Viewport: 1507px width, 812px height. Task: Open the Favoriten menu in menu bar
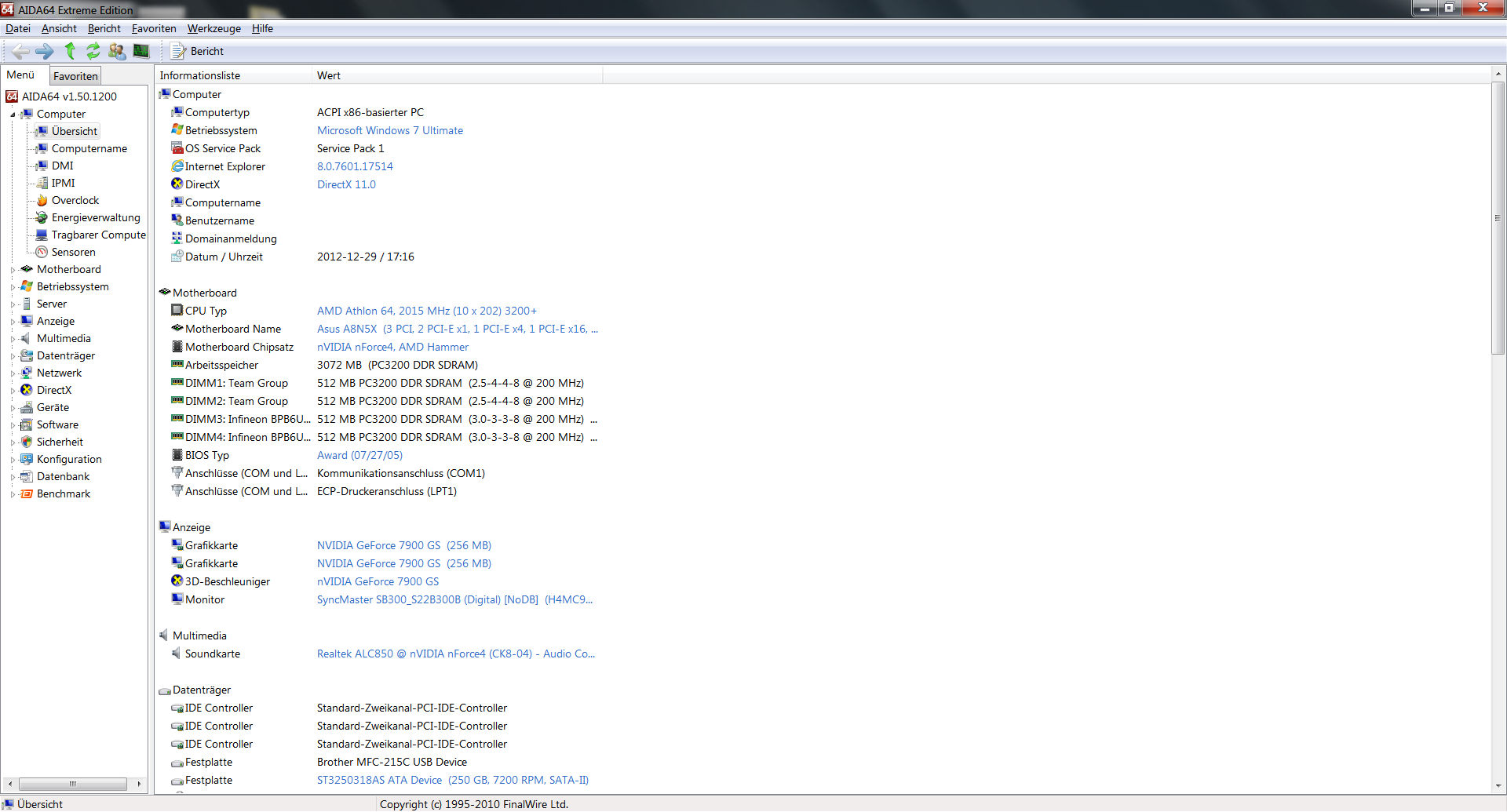click(x=154, y=28)
